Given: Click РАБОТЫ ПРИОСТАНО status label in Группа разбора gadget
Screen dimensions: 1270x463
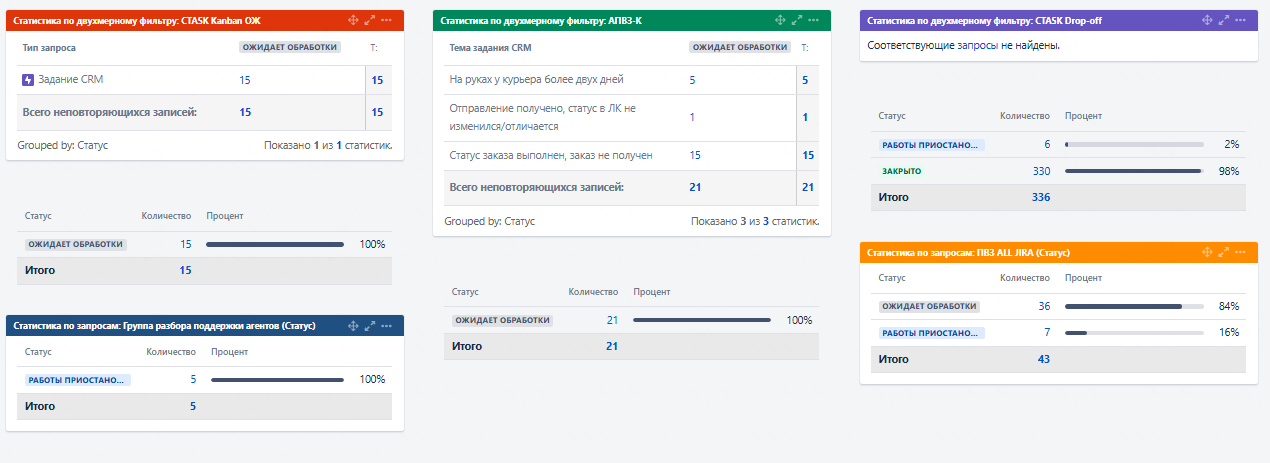Looking at the screenshot, I should (x=77, y=379).
